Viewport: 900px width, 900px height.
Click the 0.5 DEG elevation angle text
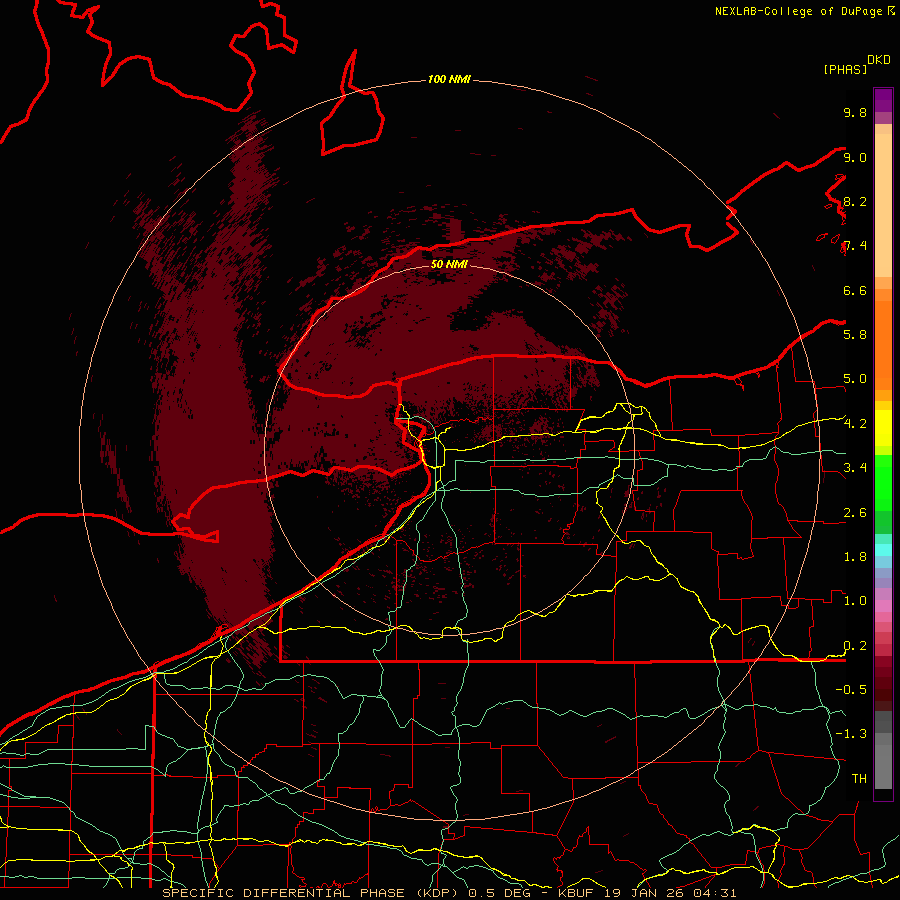499,893
